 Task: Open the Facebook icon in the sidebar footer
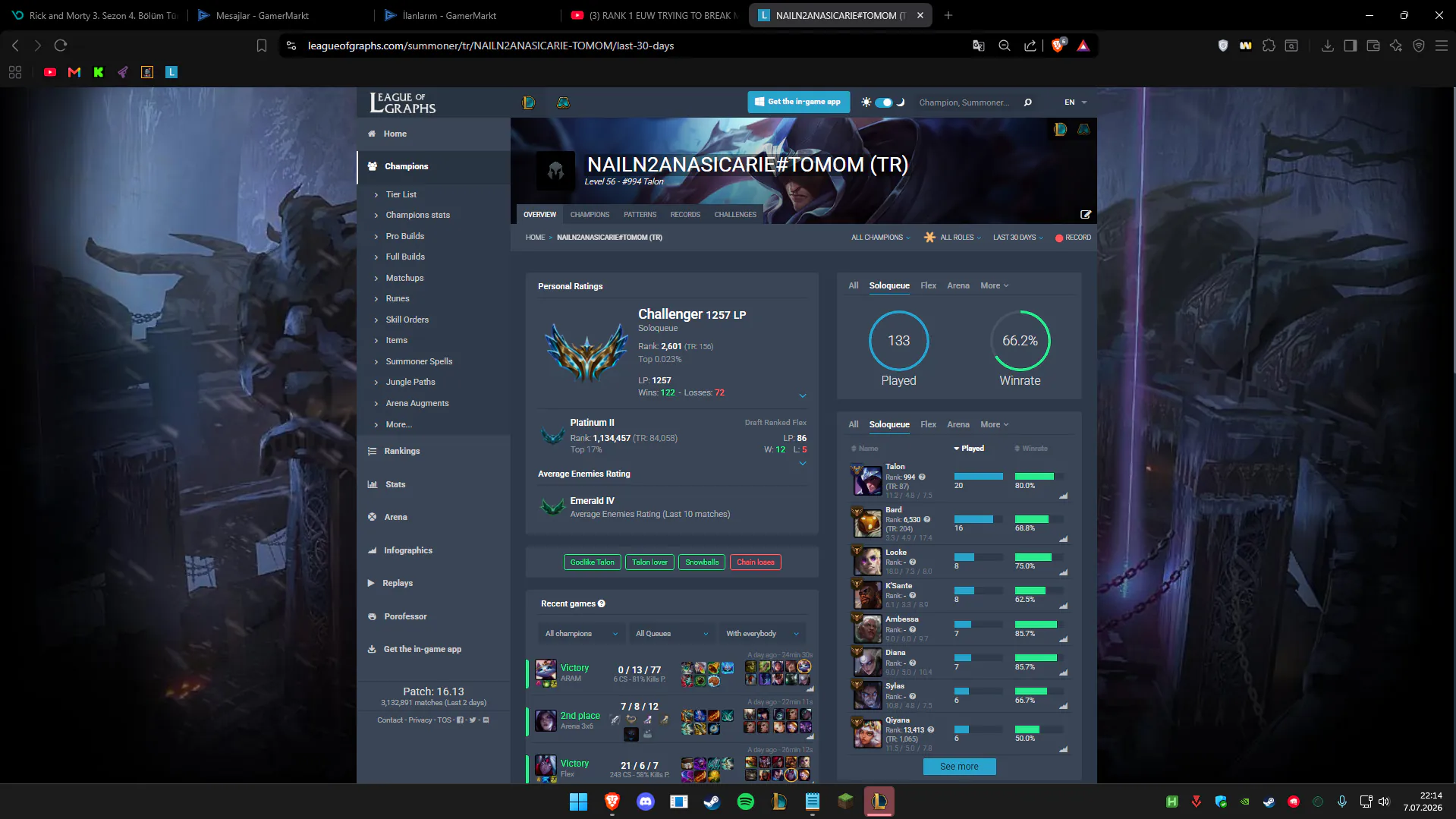(460, 720)
